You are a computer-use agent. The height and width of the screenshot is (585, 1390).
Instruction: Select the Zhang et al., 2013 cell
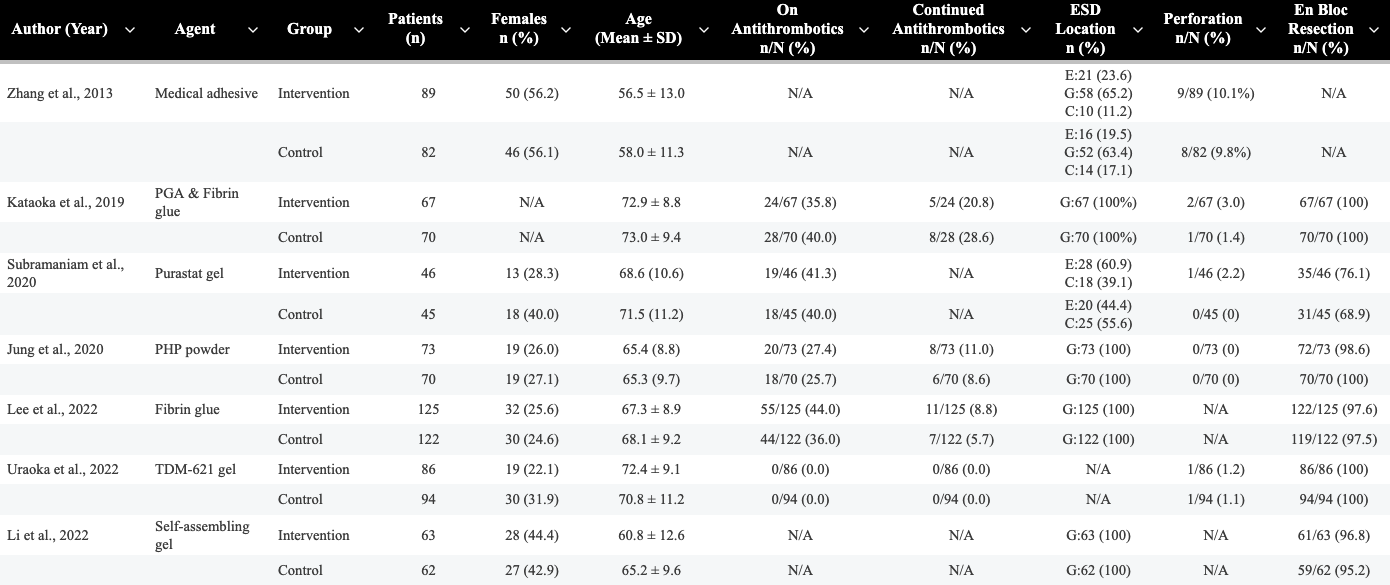point(60,93)
